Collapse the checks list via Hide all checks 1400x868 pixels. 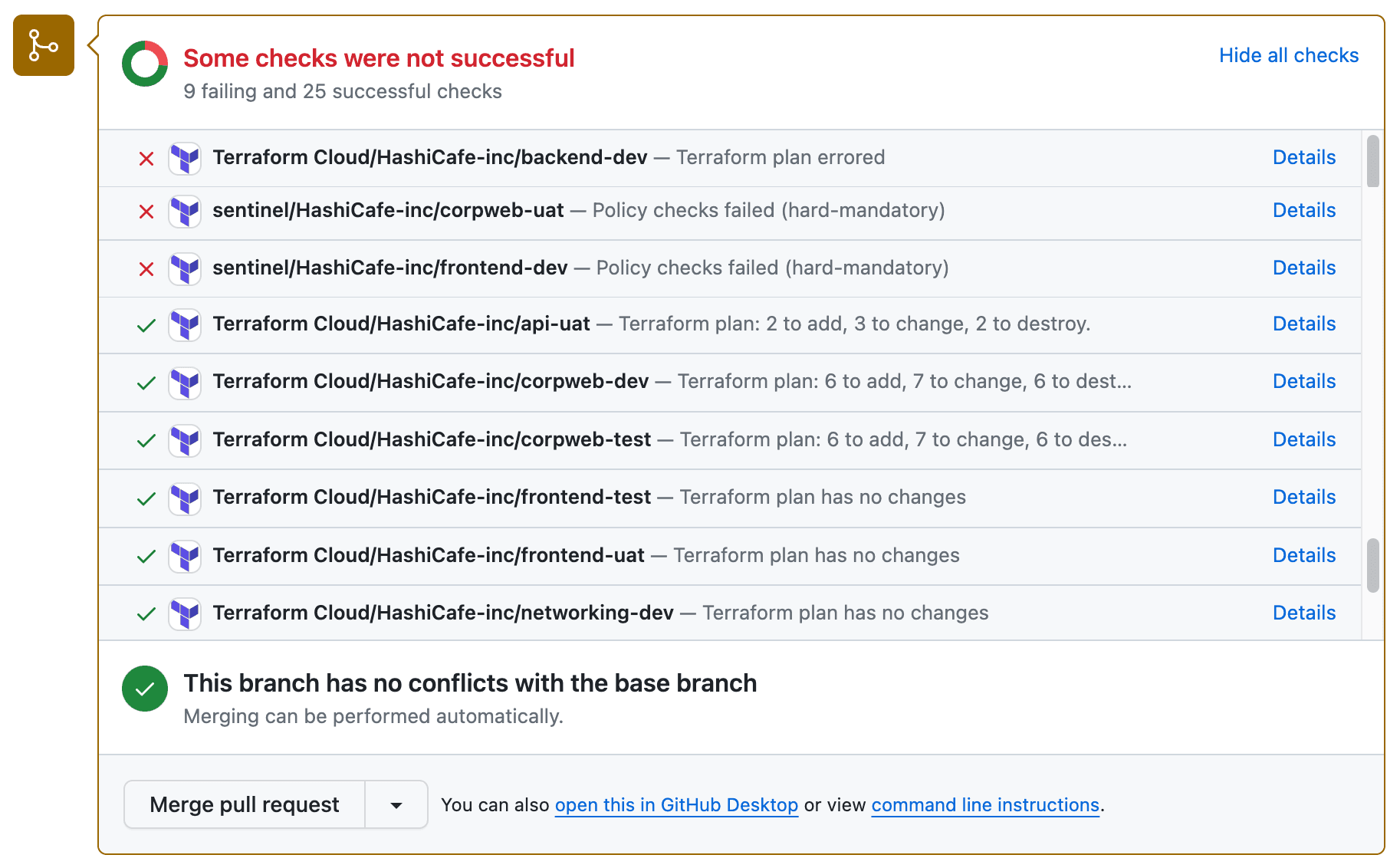(1288, 55)
